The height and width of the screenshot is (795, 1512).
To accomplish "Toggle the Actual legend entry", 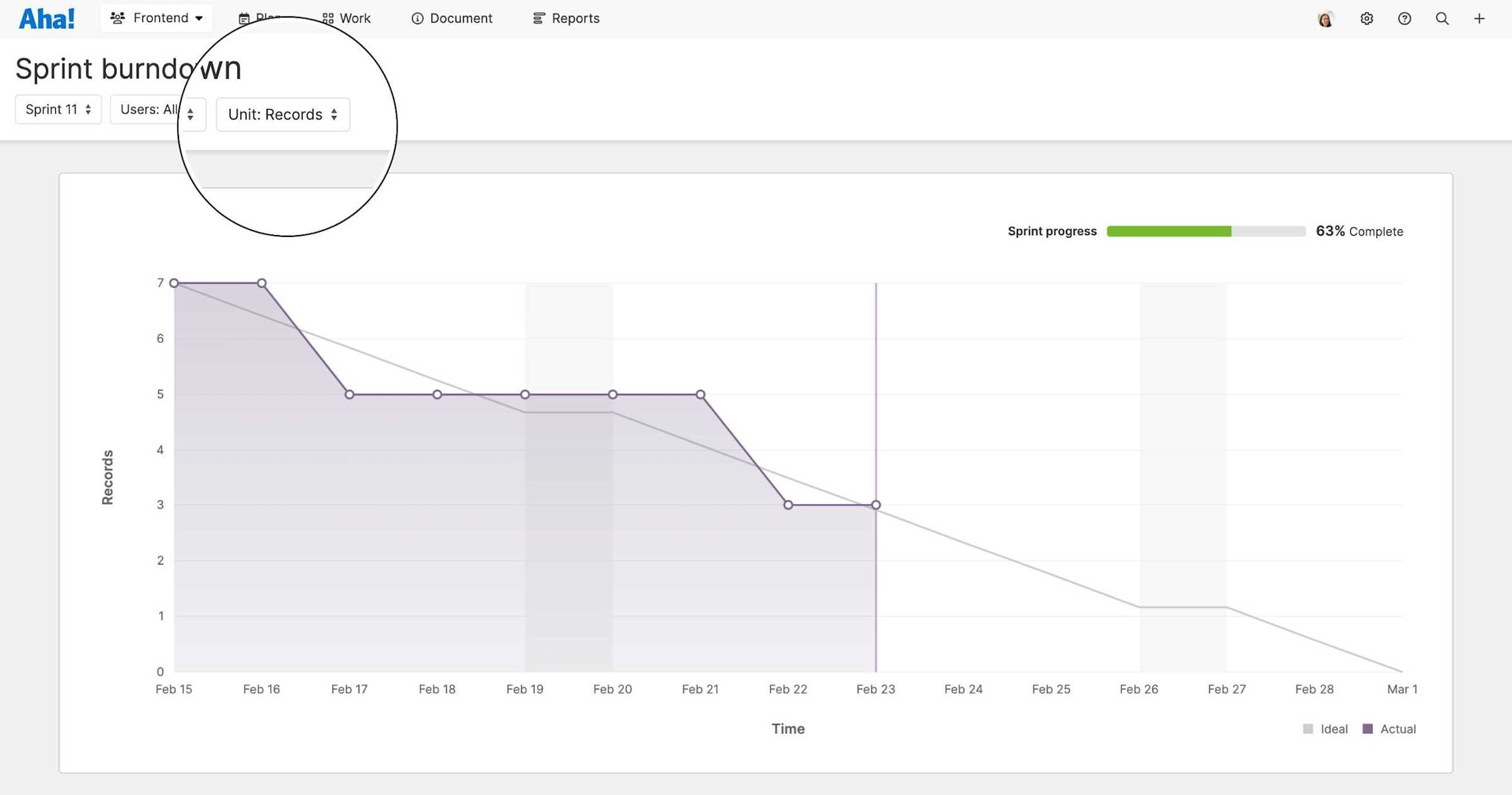I will point(1389,729).
